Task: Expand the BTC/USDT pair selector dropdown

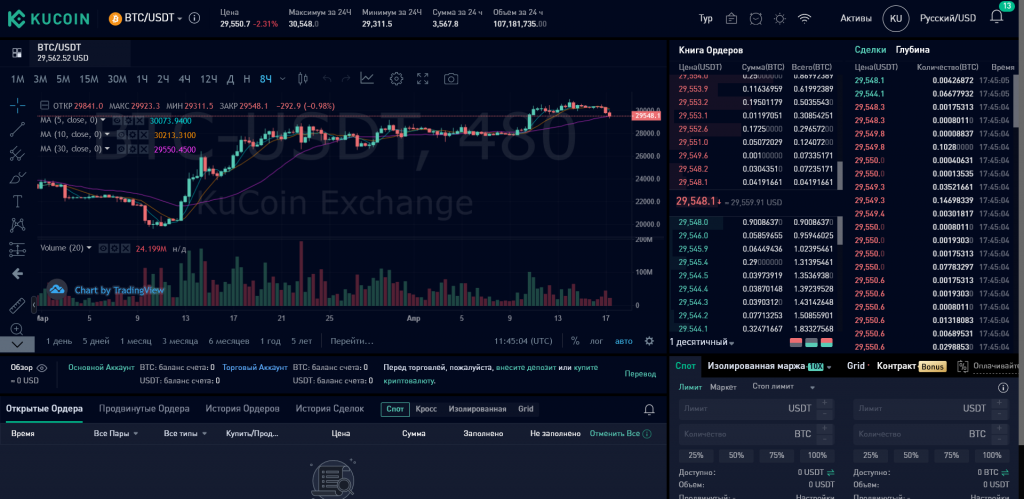Action: (x=180, y=19)
